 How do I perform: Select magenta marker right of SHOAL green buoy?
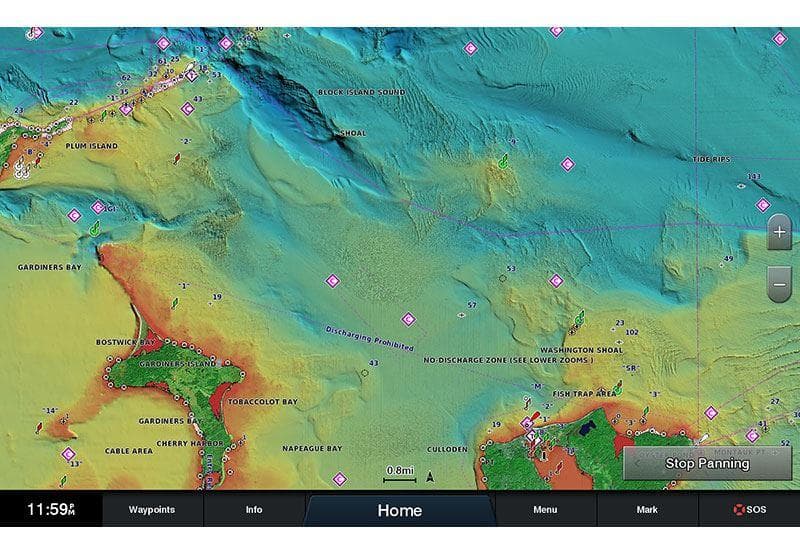coord(568,164)
